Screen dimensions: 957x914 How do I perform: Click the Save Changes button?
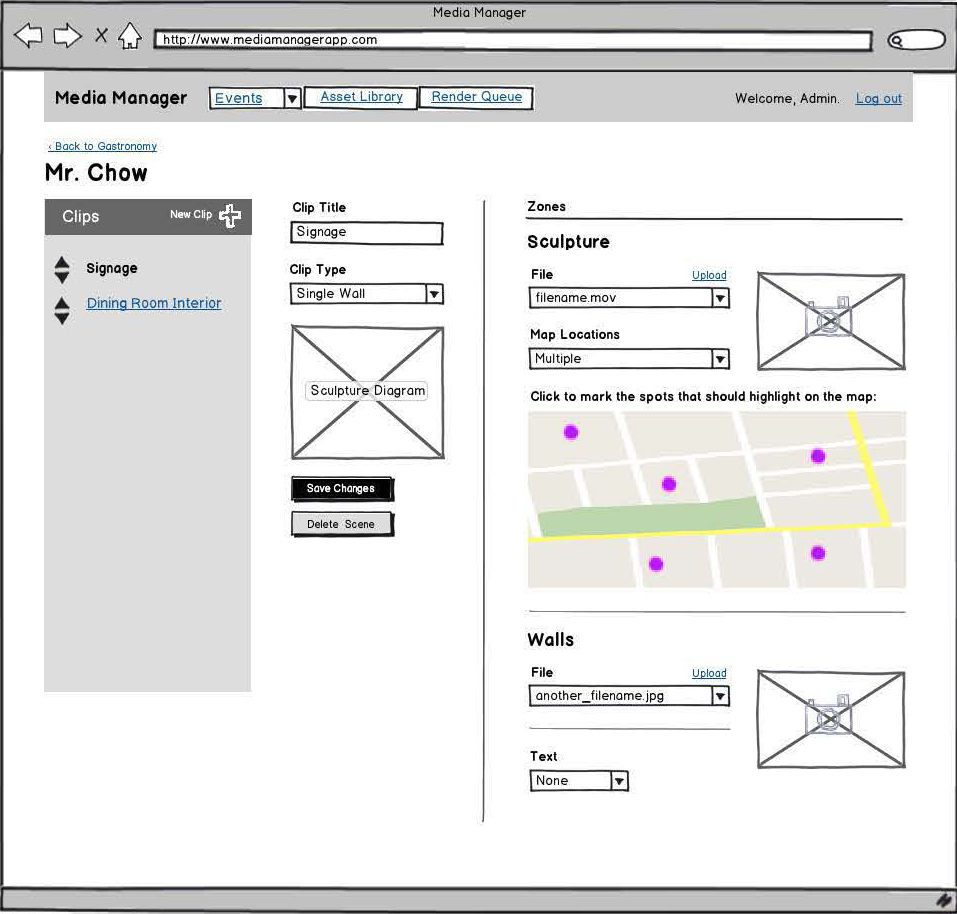tap(342, 489)
